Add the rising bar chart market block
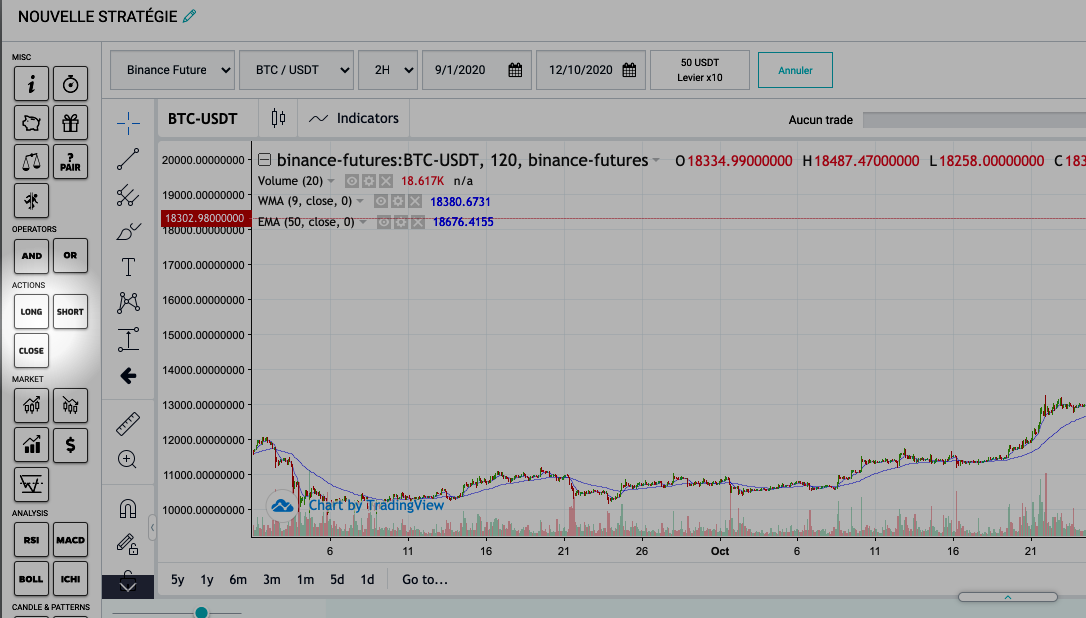This screenshot has width=1086, height=618. click(x=31, y=445)
